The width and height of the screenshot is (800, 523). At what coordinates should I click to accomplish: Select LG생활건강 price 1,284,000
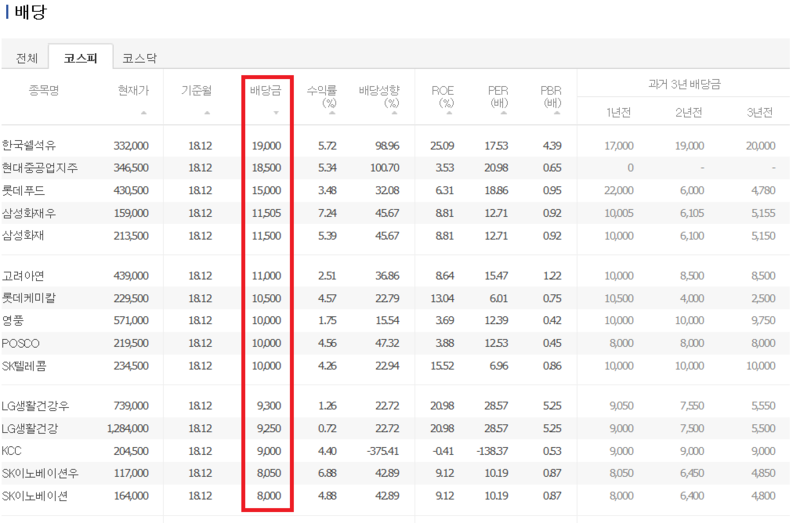pos(128,429)
